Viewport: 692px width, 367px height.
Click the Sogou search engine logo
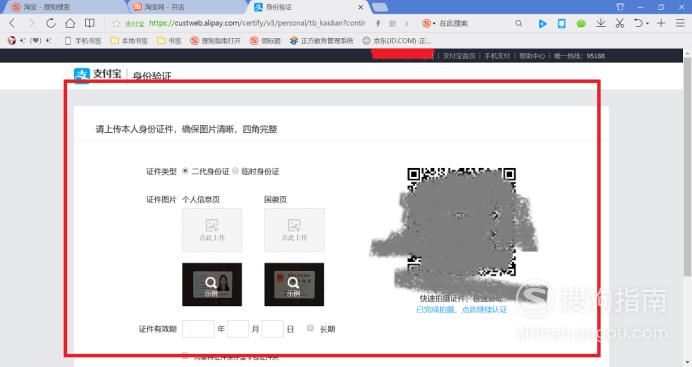(426, 23)
